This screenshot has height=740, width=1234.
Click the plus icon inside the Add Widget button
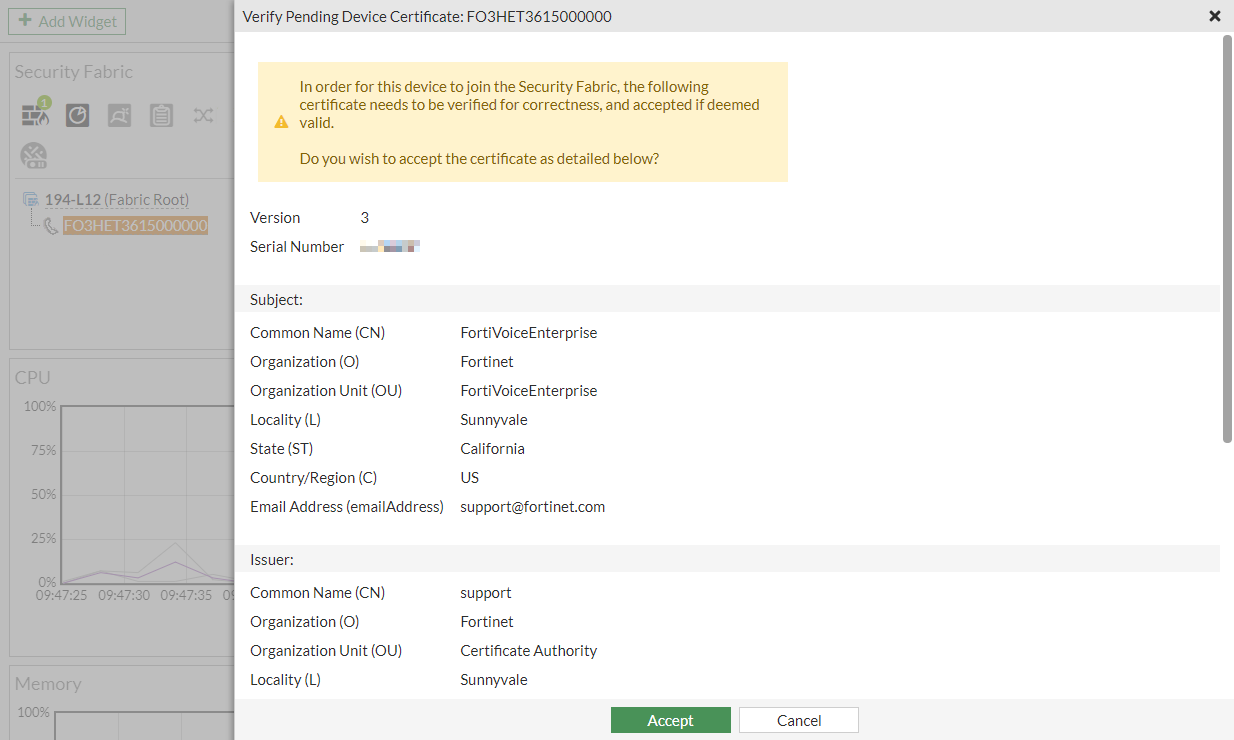point(26,20)
